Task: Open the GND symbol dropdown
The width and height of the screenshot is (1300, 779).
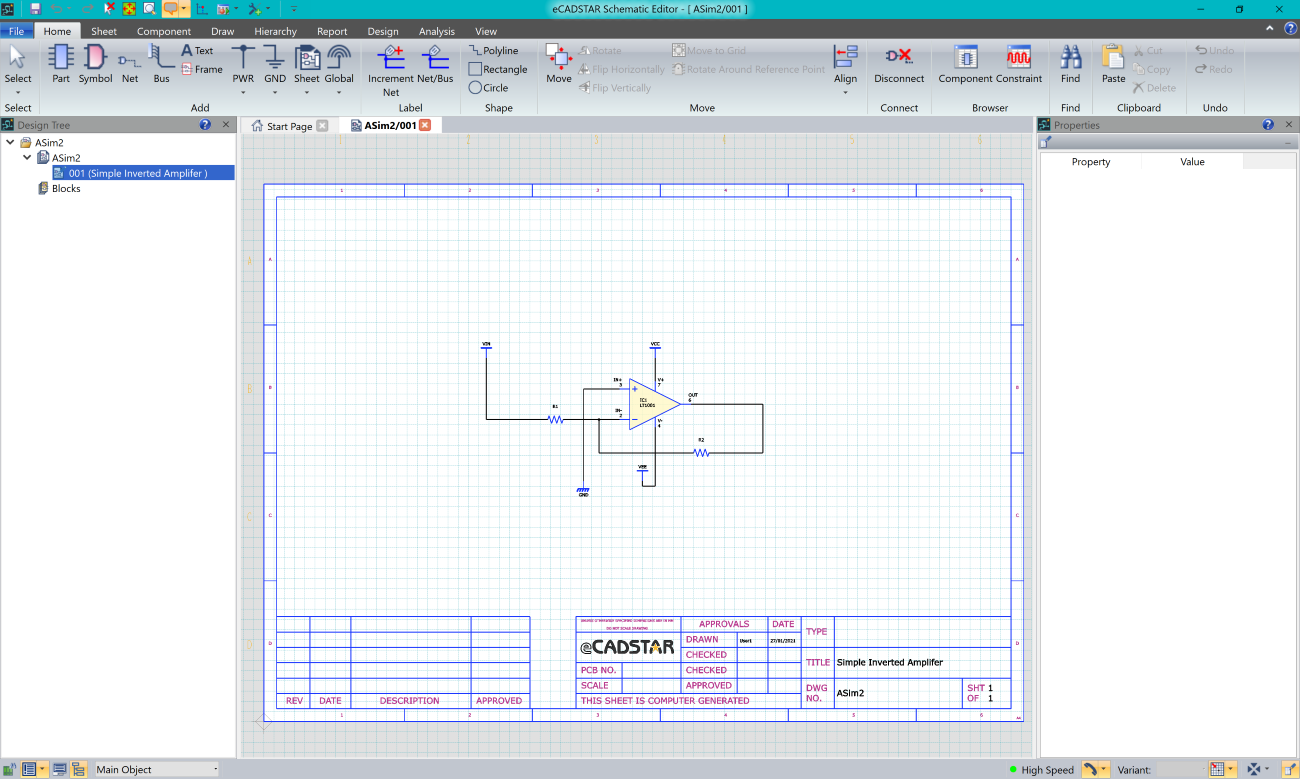Action: (275, 93)
